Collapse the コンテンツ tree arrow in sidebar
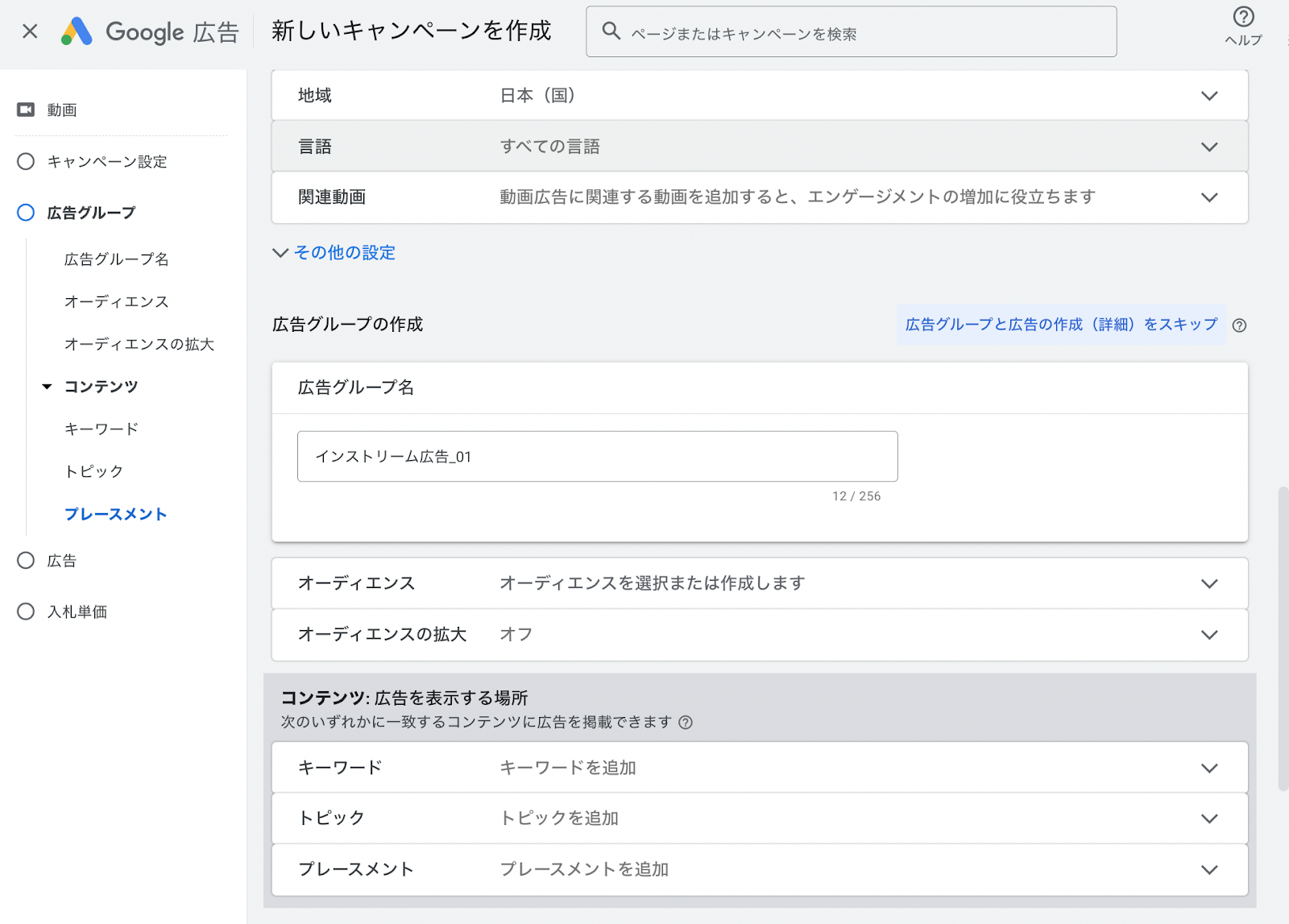Viewport: 1289px width, 924px height. tap(47, 387)
